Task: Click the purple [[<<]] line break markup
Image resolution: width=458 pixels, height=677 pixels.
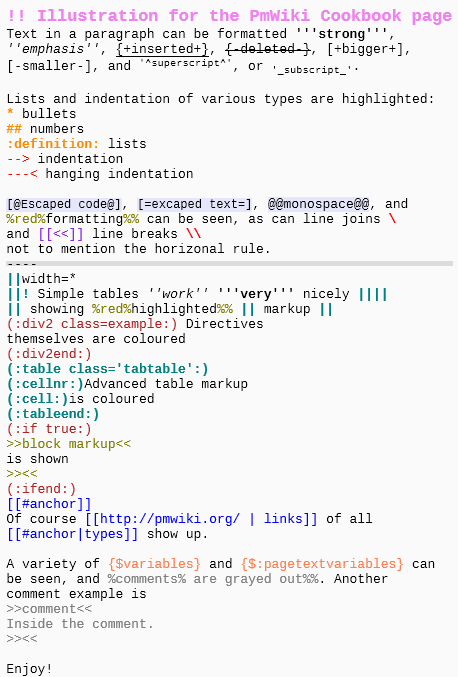Action: [x=60, y=234]
